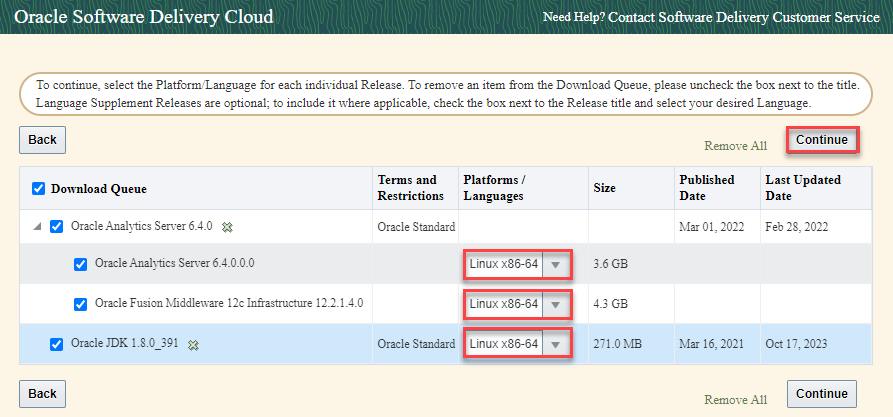
Task: Click the bottom Continue button
Action: point(822,394)
